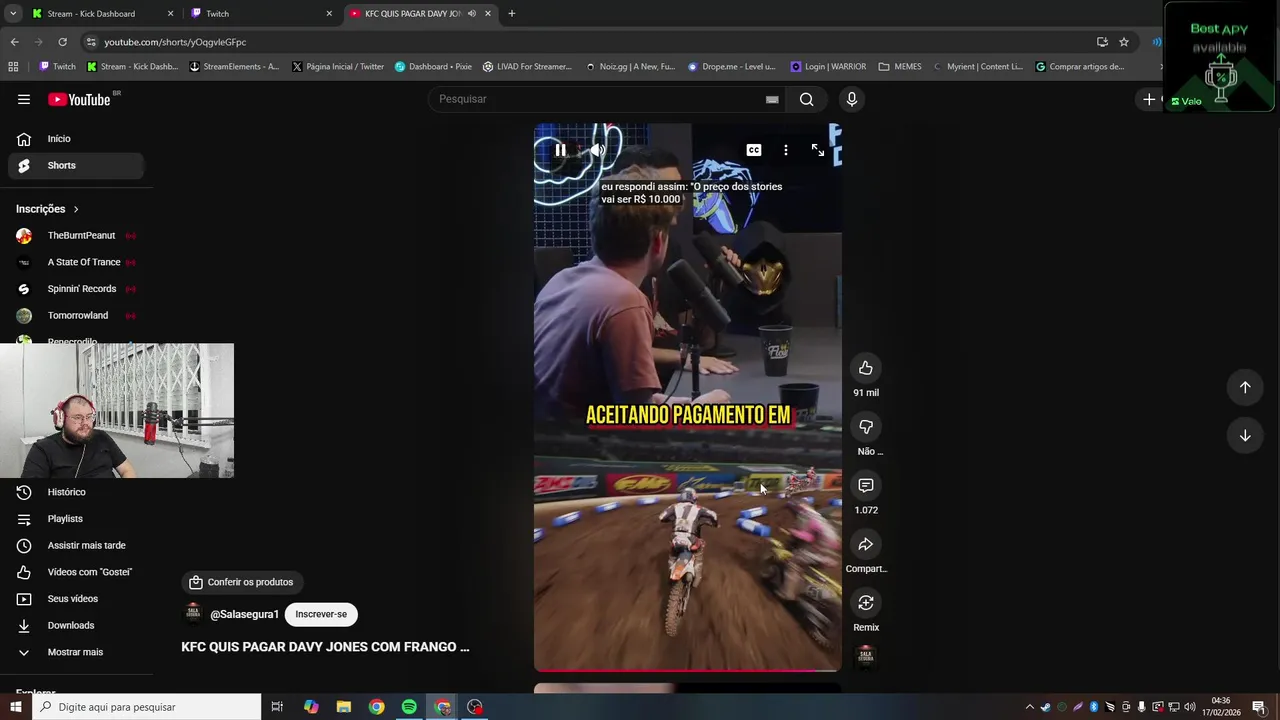Image resolution: width=1280 pixels, height=720 pixels.
Task: Open Seus vídeos in sidebar
Action: pos(76,599)
